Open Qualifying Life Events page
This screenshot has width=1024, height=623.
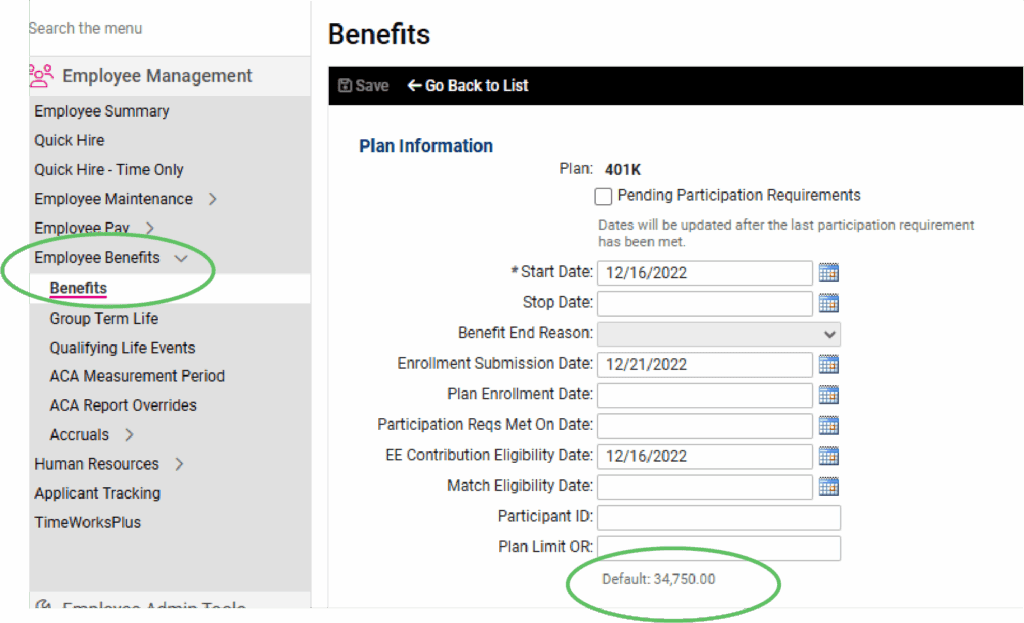[x=122, y=347]
